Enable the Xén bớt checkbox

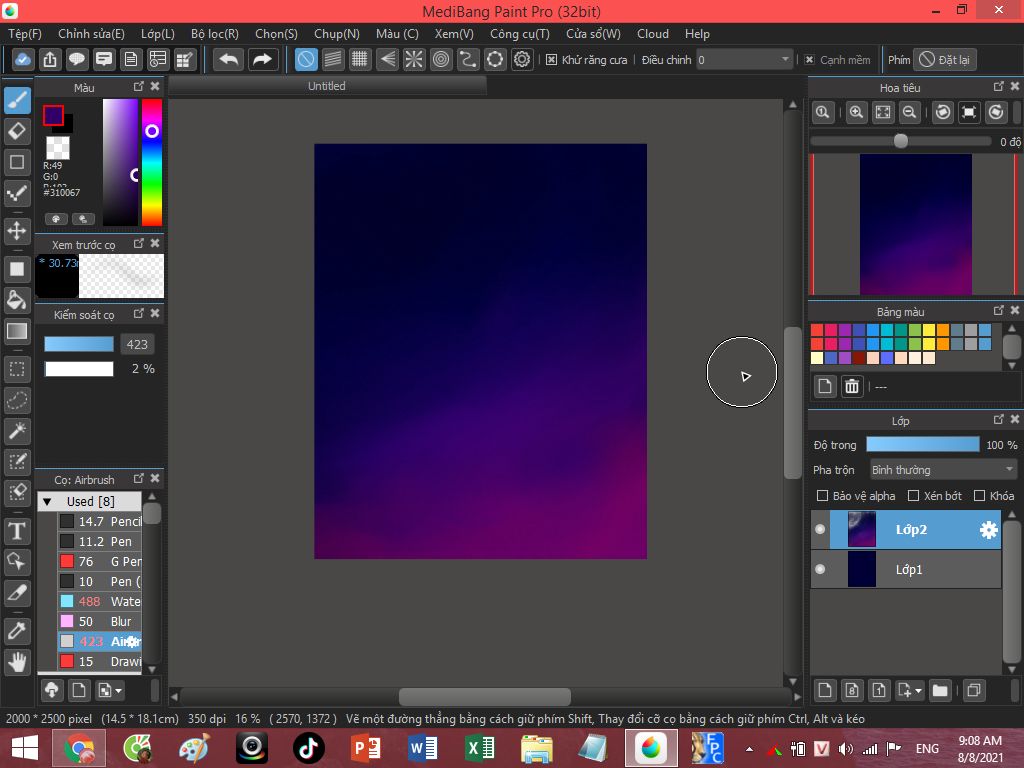[x=914, y=496]
